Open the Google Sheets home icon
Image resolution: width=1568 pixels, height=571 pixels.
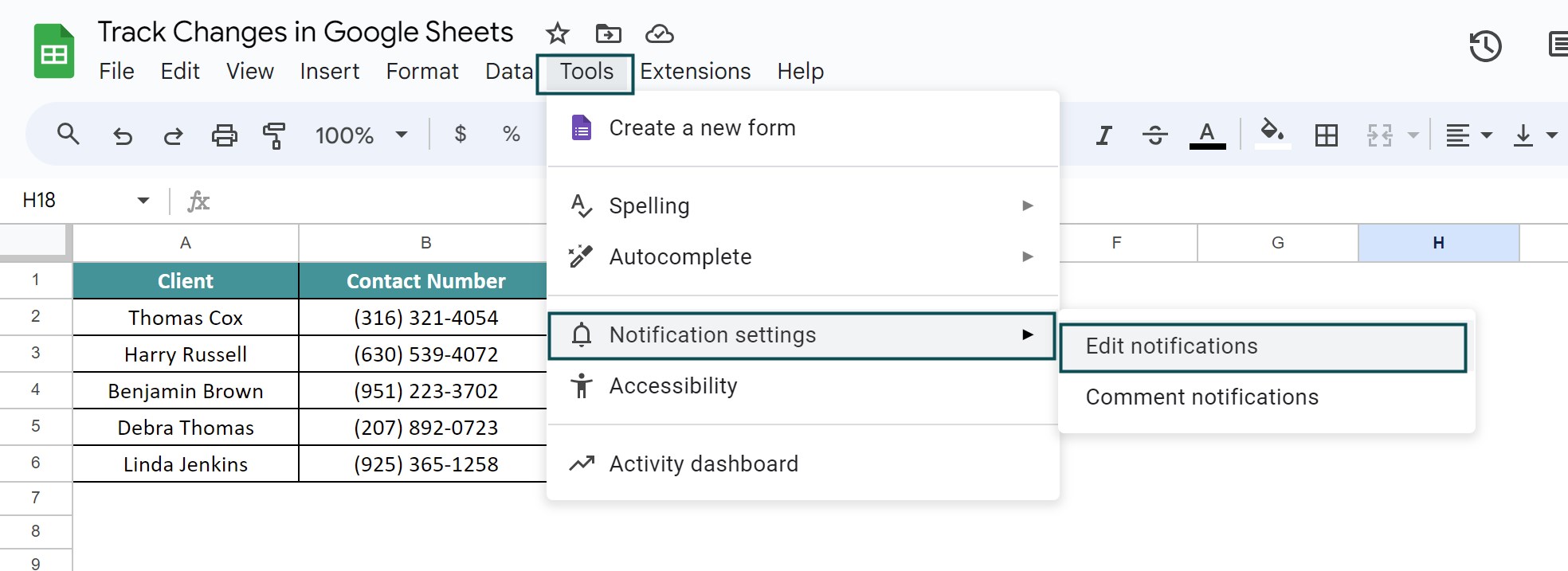pos(54,52)
